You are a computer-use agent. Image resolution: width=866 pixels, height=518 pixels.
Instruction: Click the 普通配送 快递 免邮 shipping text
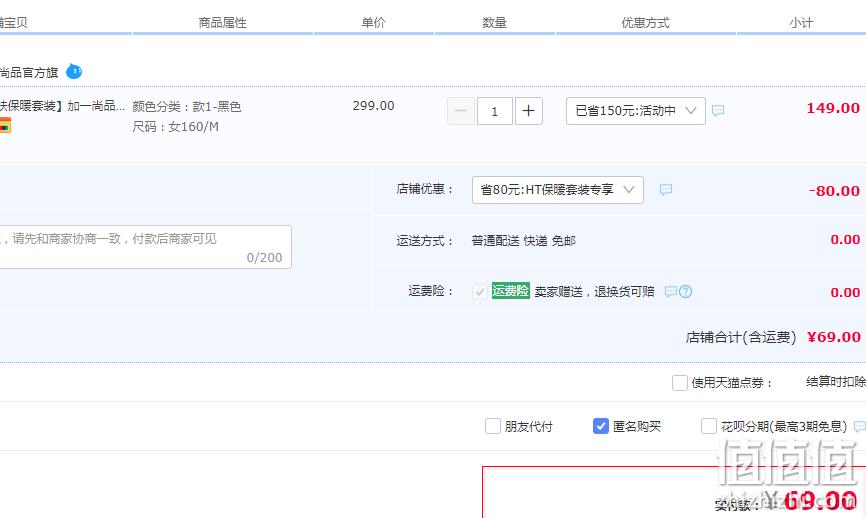524,241
